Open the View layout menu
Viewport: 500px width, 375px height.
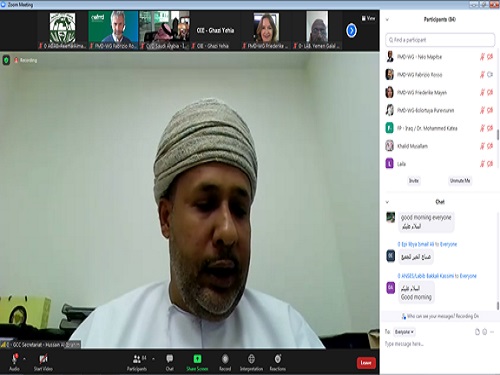pyautogui.click(x=368, y=18)
